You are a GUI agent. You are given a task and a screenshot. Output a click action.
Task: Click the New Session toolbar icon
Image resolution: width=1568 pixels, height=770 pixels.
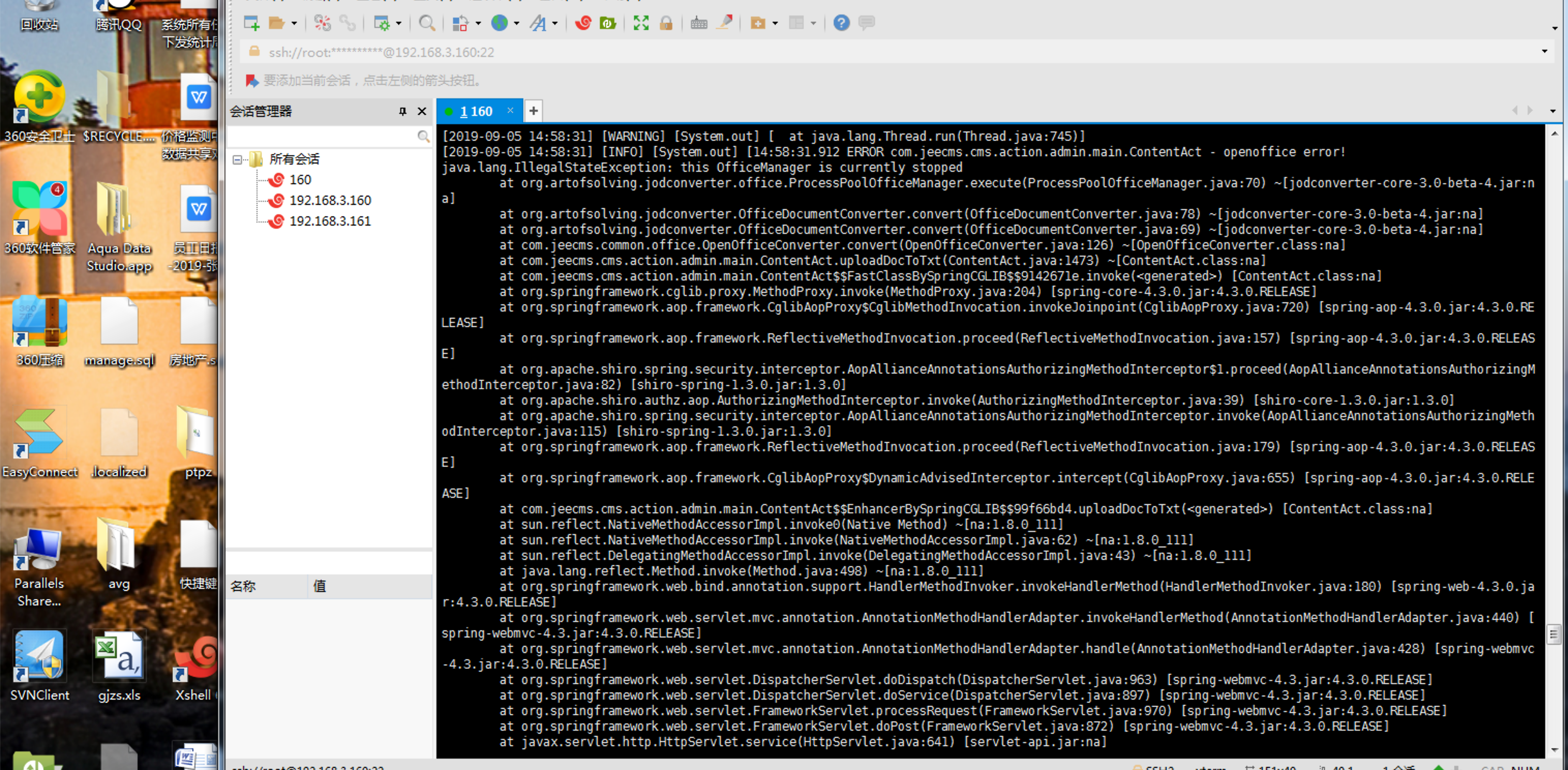pos(251,23)
